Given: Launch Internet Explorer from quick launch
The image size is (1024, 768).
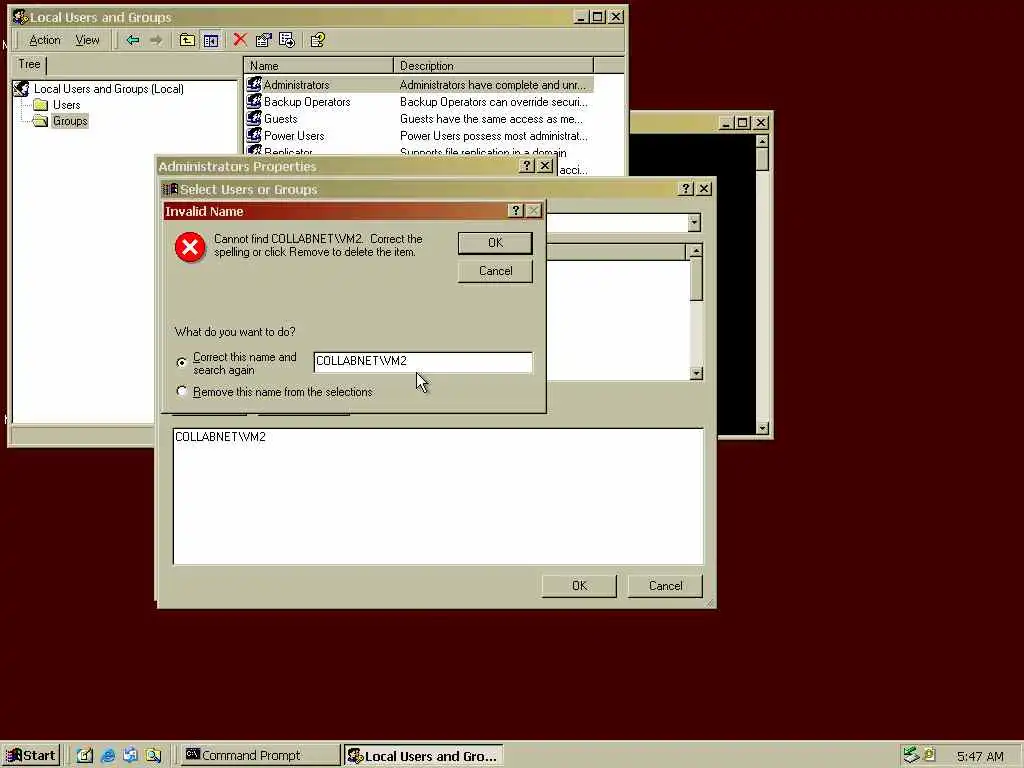Looking at the screenshot, I should click(108, 756).
